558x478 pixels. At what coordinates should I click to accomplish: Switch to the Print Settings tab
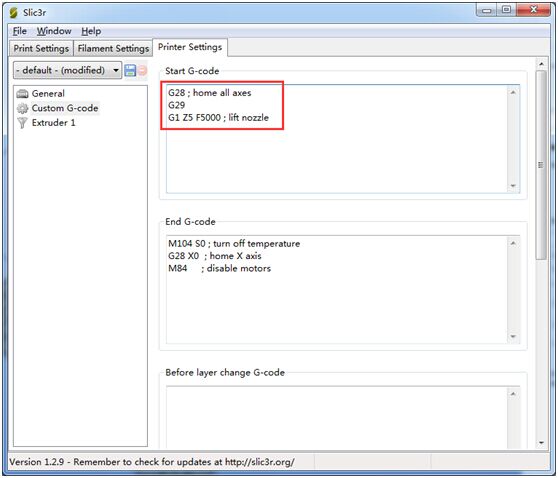pos(41,48)
